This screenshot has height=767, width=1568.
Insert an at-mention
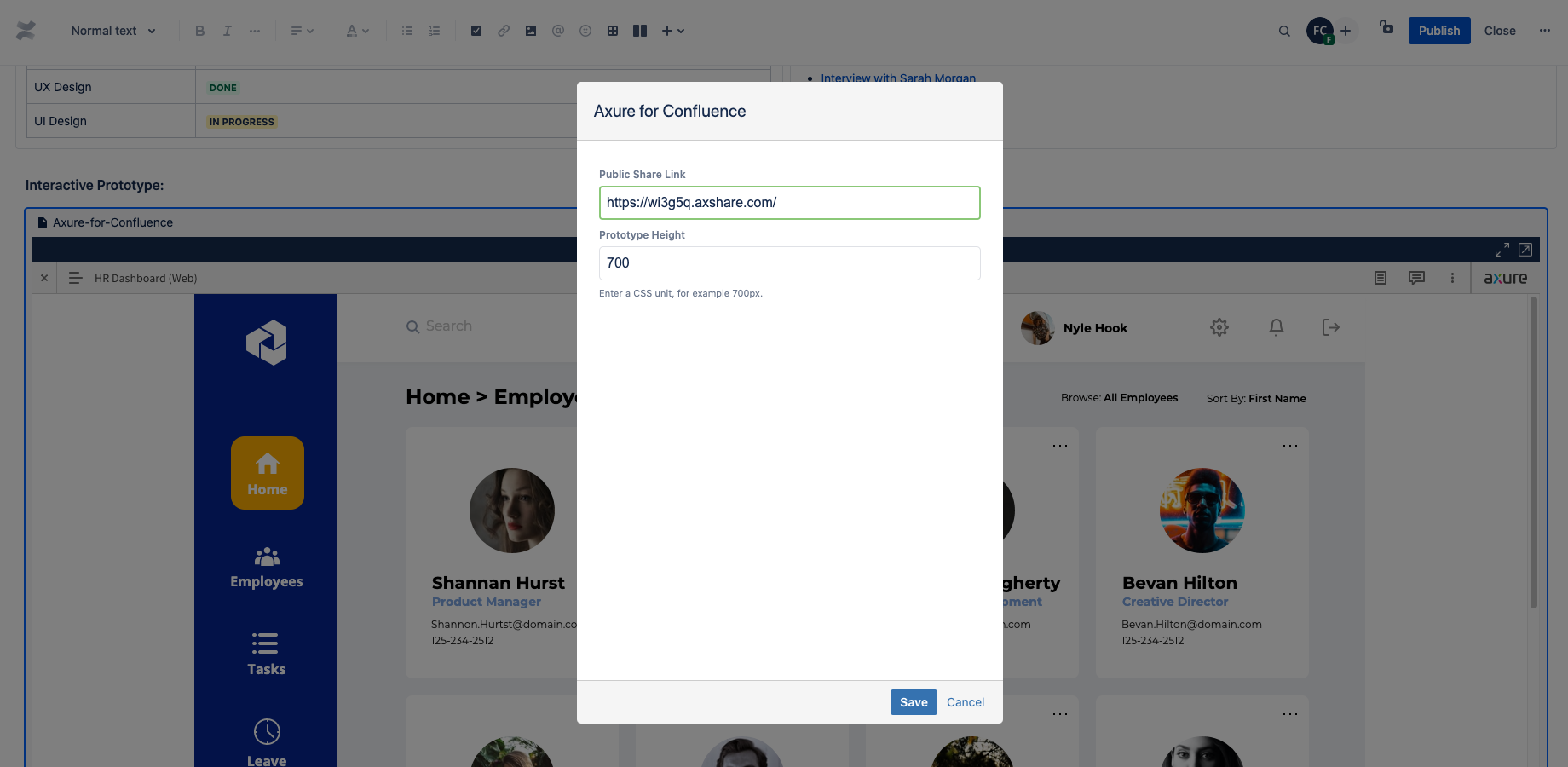(x=558, y=31)
